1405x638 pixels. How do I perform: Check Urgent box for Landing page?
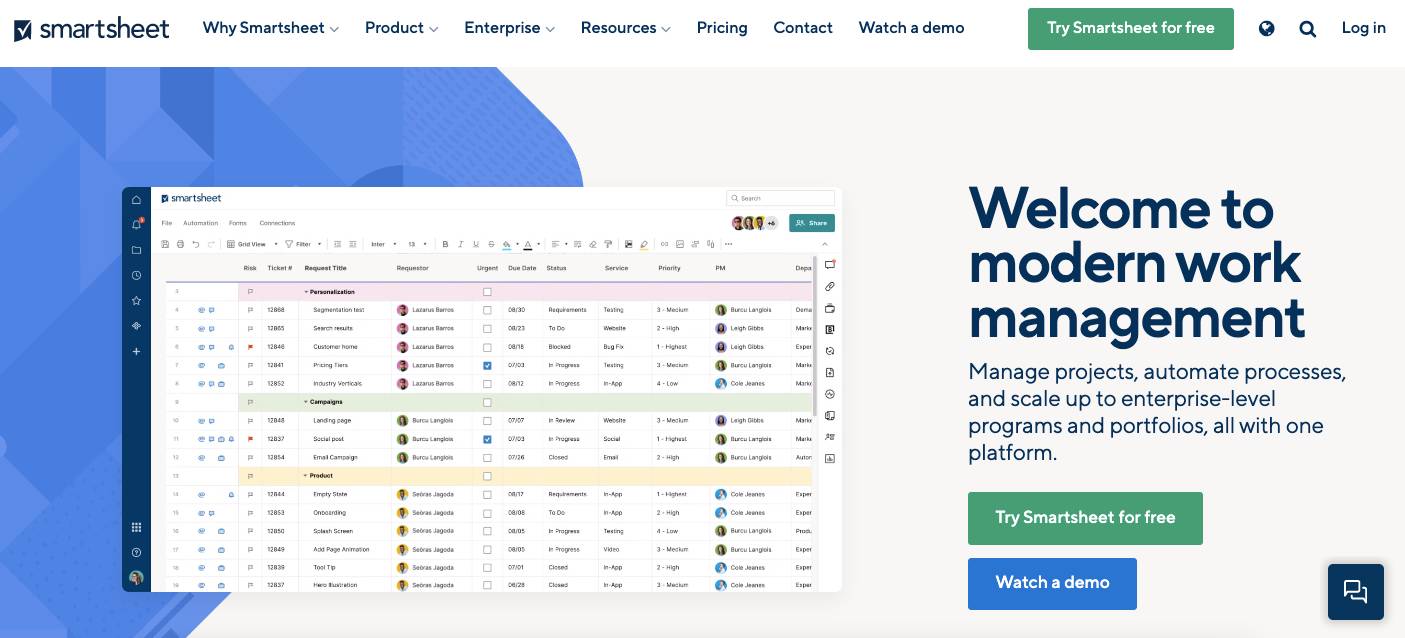(x=487, y=421)
